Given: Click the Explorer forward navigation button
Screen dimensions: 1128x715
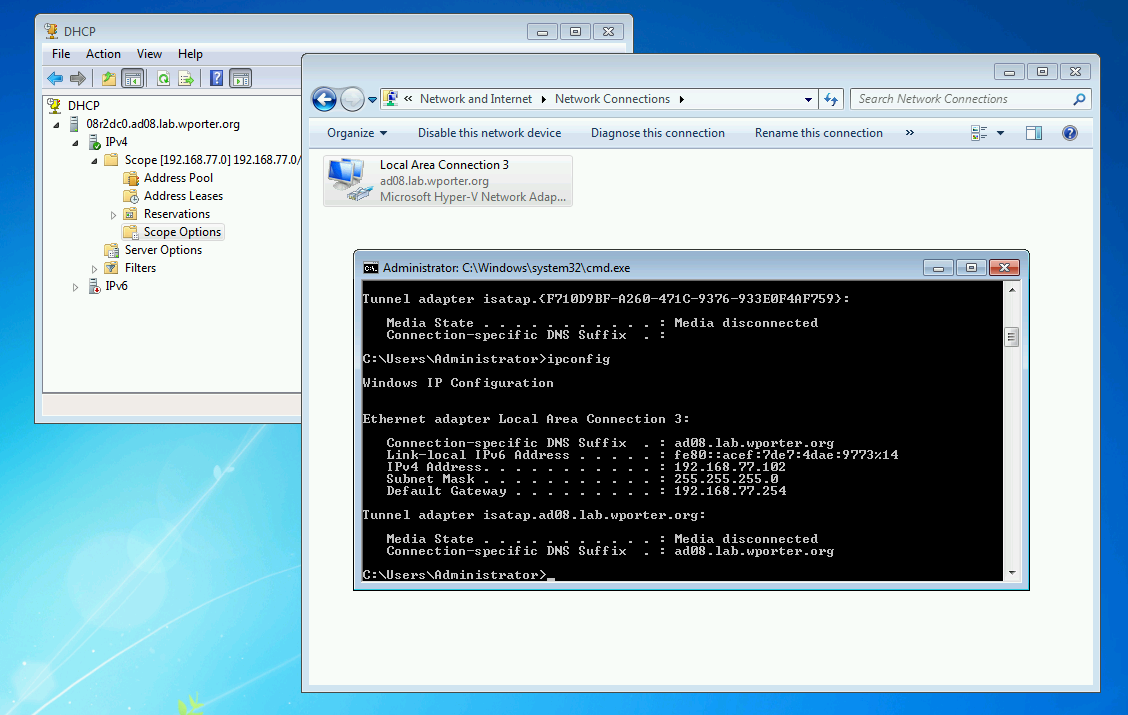Looking at the screenshot, I should pos(352,99).
